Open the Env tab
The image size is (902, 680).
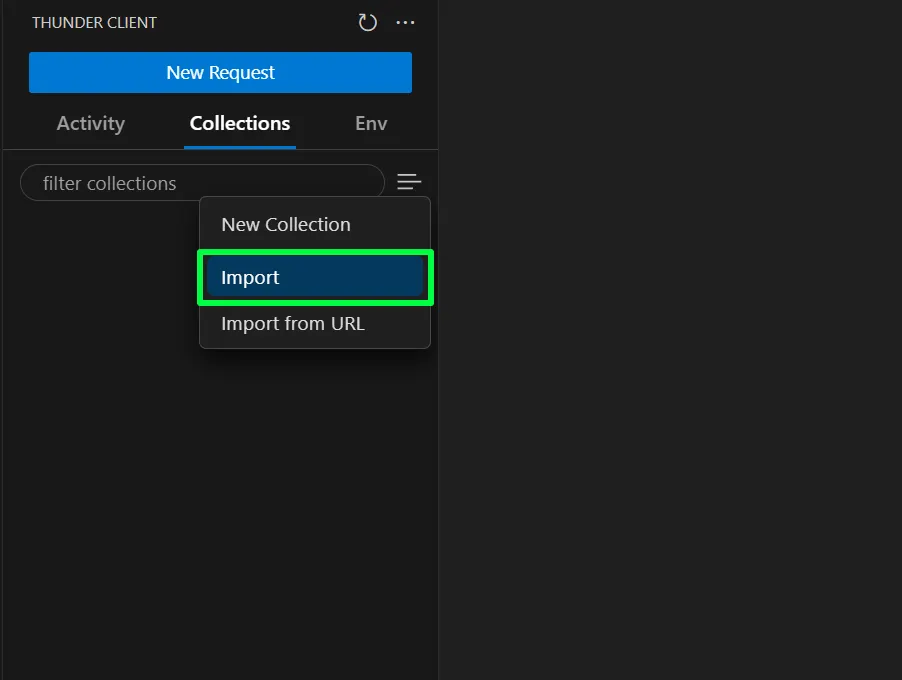tap(371, 123)
